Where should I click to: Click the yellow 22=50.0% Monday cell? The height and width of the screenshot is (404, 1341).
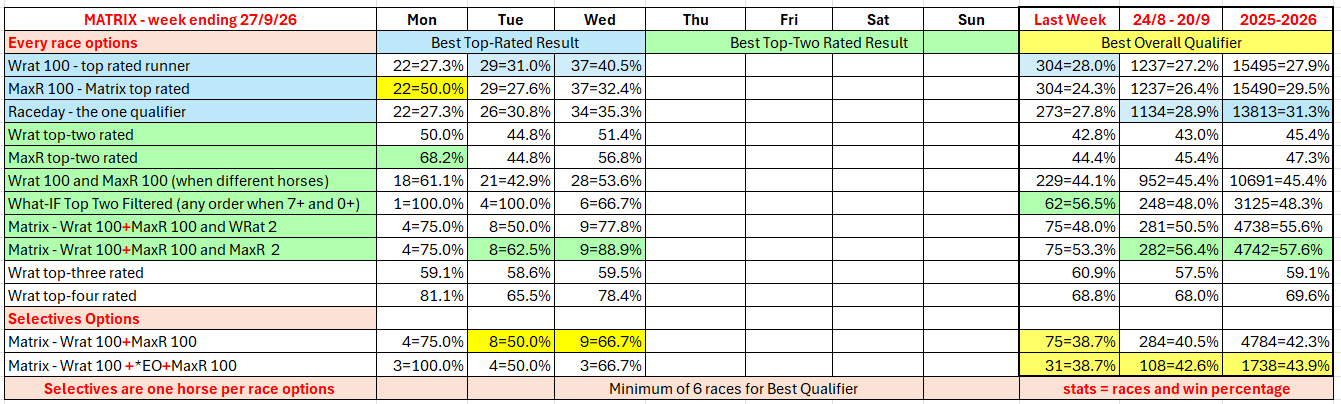click(x=421, y=89)
